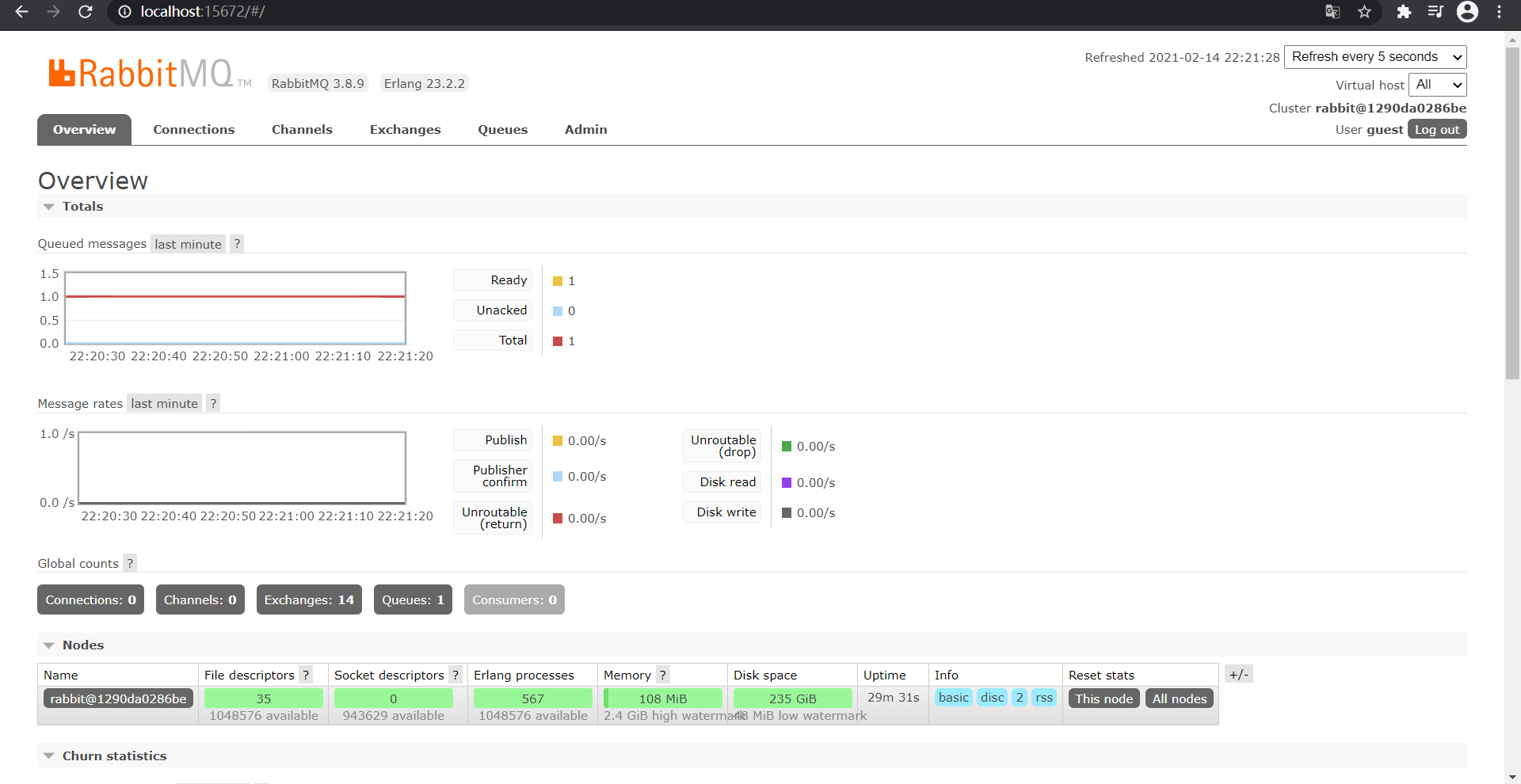This screenshot has height=784, width=1521.
Task: Open the Refresh every 5 seconds dropdown
Action: (x=1375, y=57)
